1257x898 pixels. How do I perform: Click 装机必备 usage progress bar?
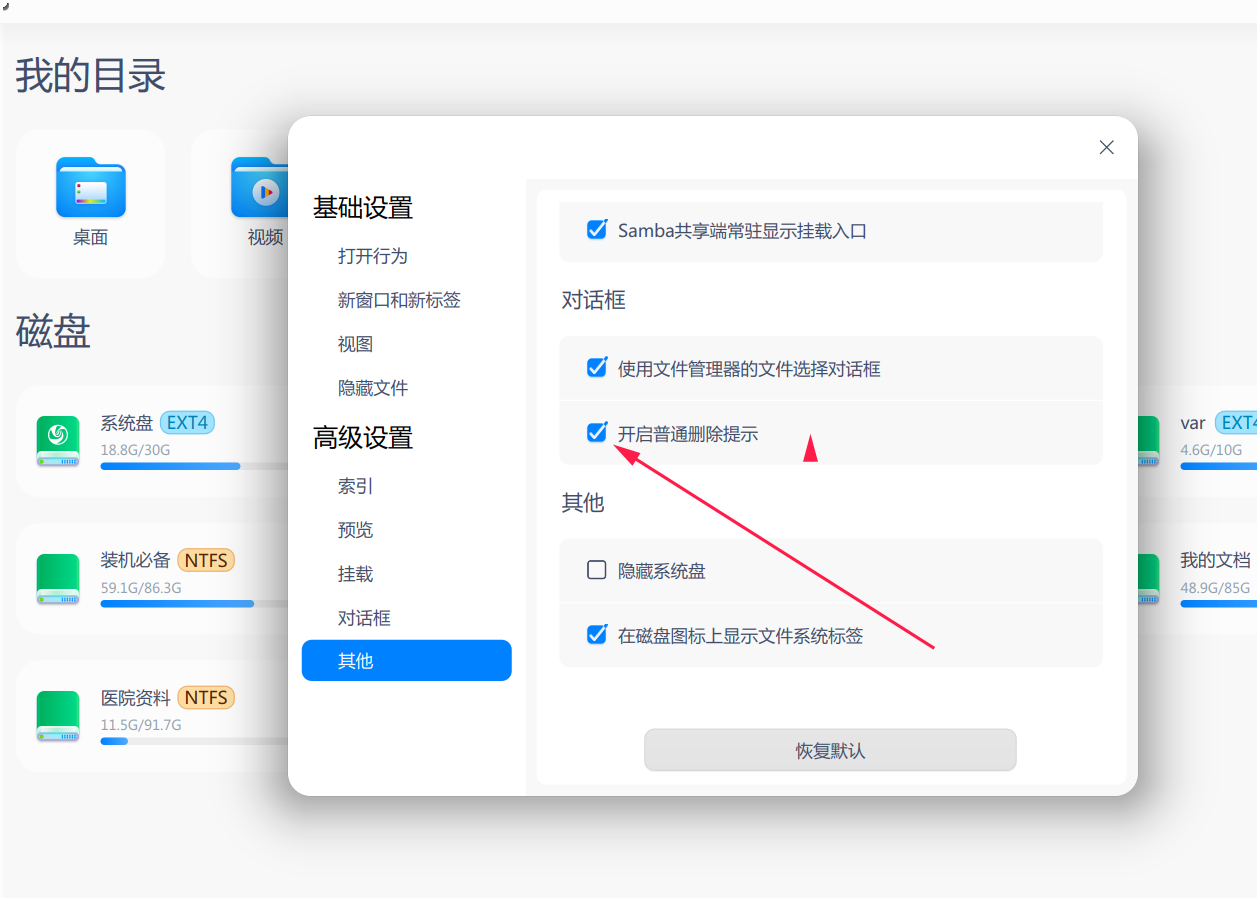click(x=195, y=604)
